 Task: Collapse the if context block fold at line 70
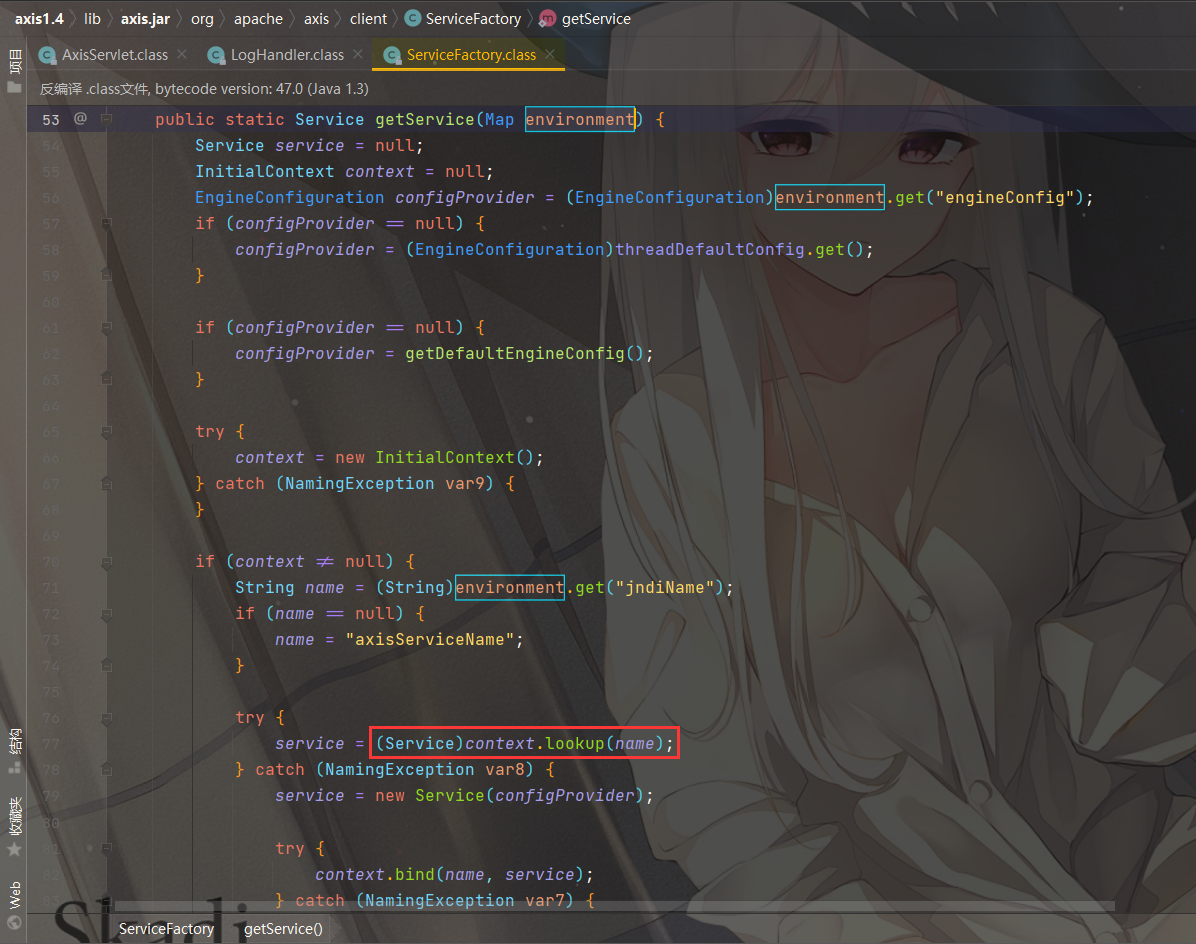pyautogui.click(x=107, y=562)
